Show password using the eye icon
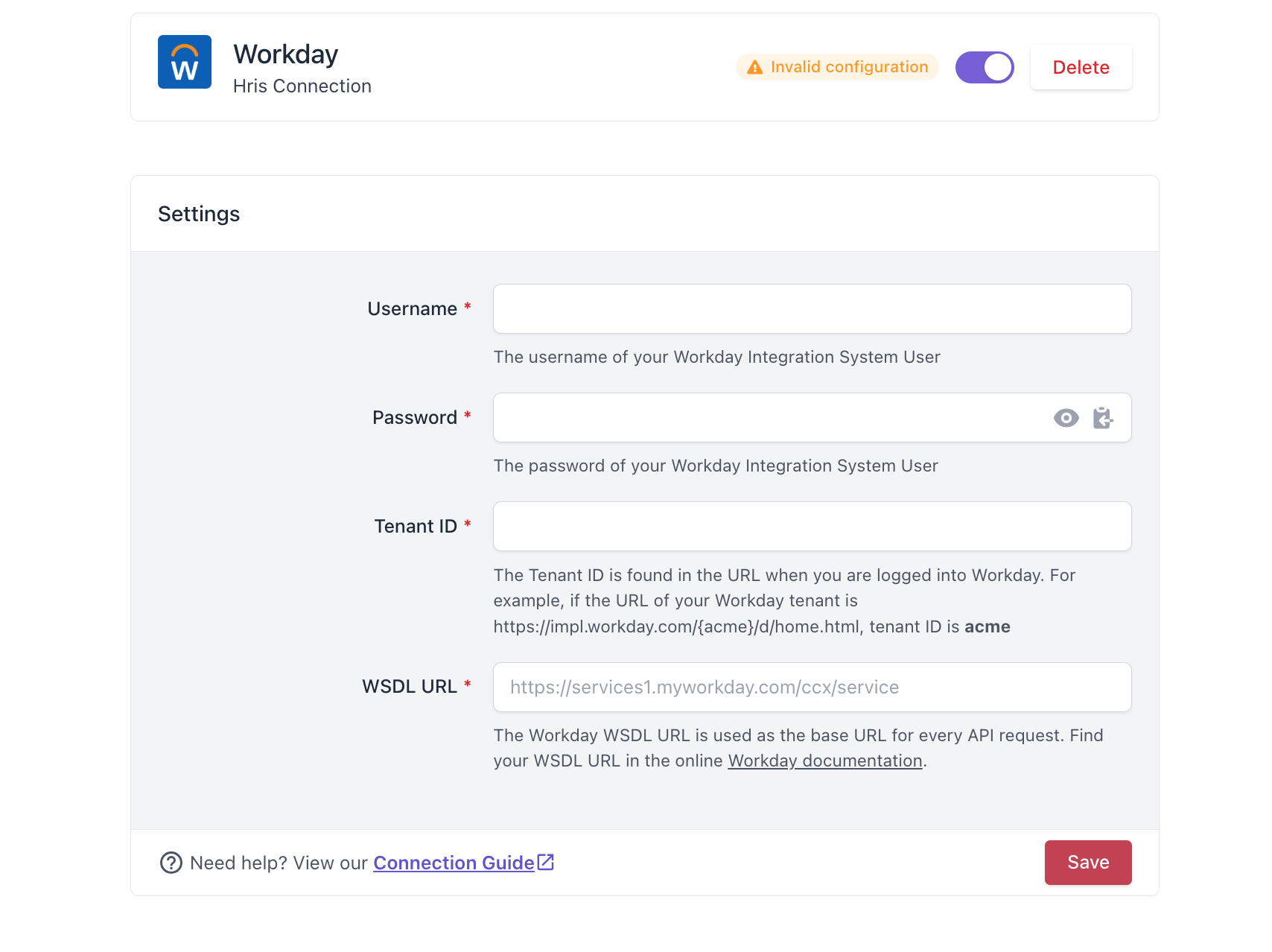 point(1066,418)
